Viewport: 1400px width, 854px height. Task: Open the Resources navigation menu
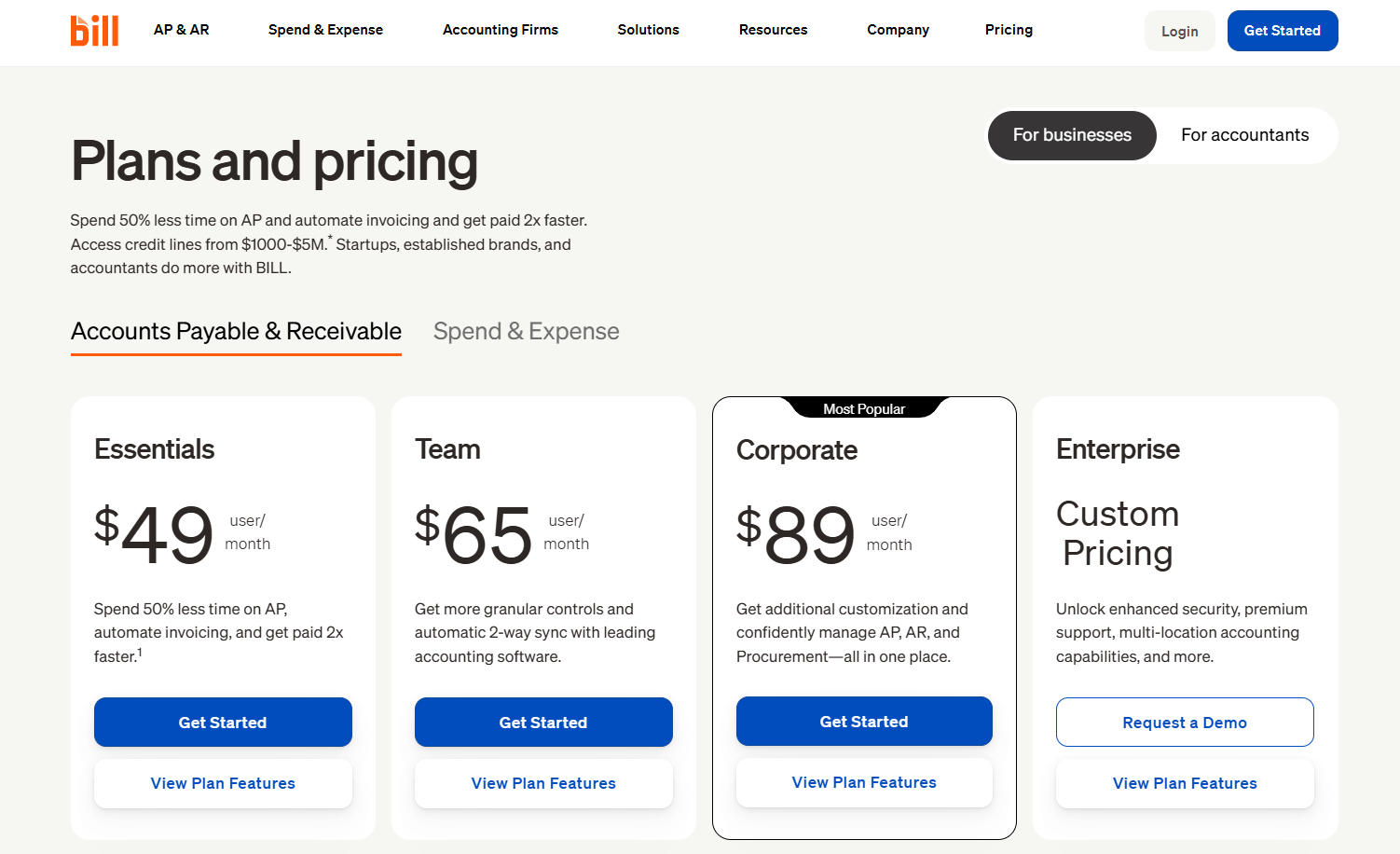[x=774, y=30]
